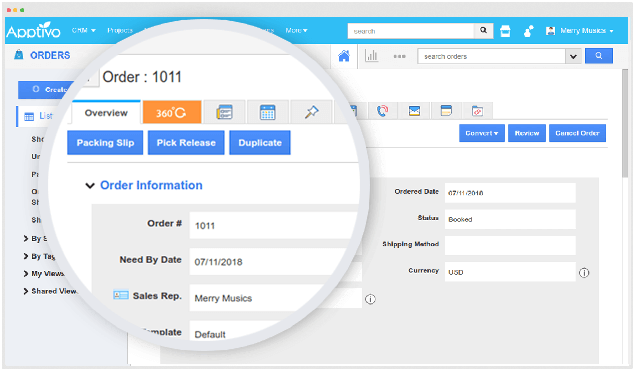Click the blue search orders button
Screen dimensions: 635x371
click(599, 56)
